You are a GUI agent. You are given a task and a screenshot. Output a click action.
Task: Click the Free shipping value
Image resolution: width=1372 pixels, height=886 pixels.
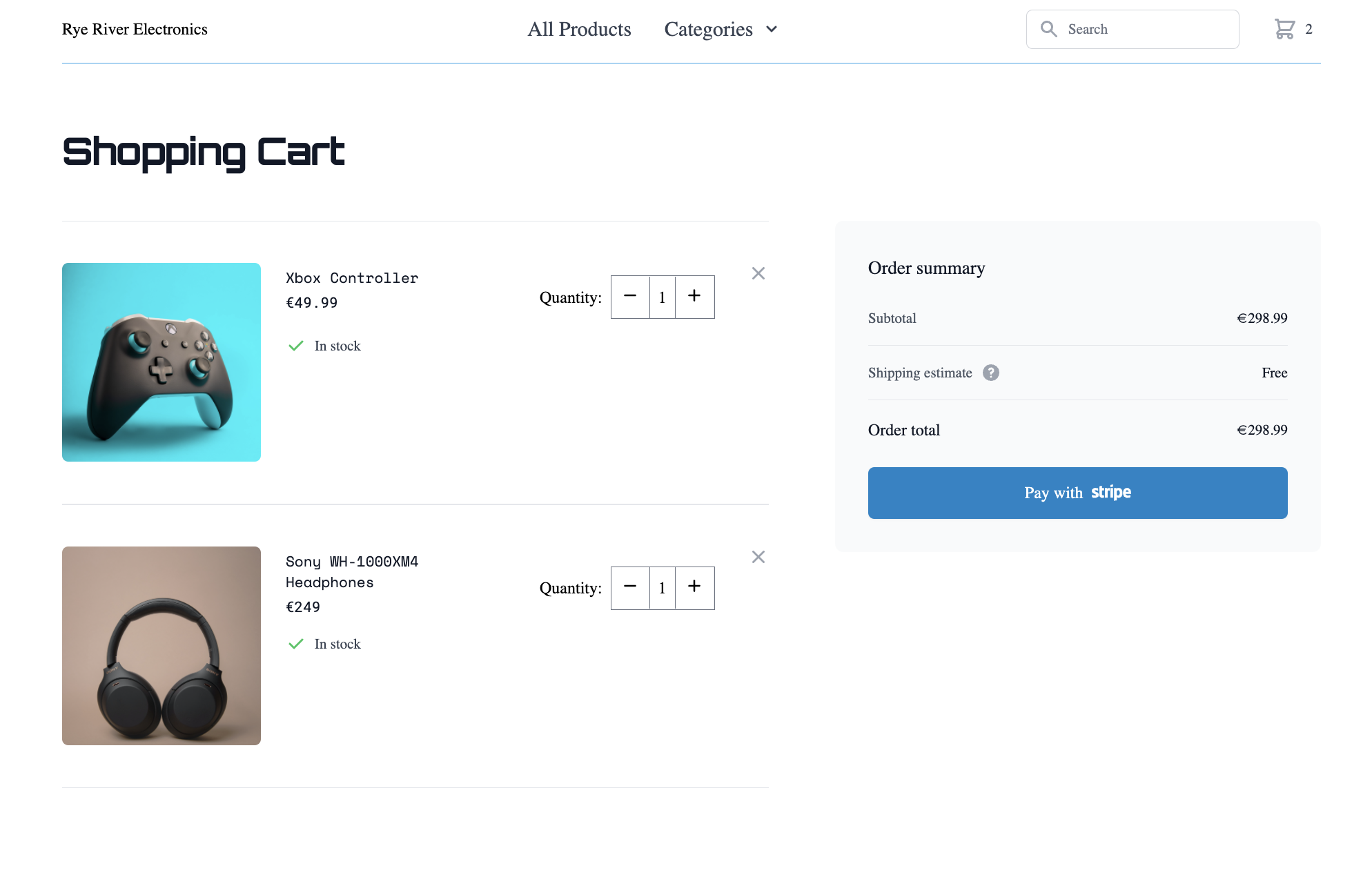pos(1274,373)
